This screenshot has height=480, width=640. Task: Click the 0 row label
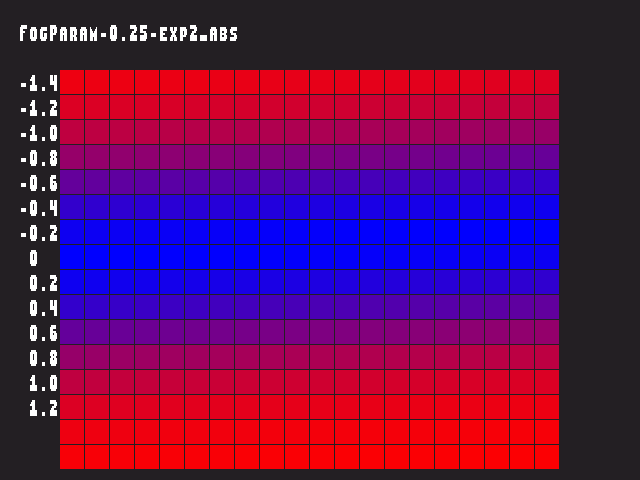pyautogui.click(x=34, y=258)
